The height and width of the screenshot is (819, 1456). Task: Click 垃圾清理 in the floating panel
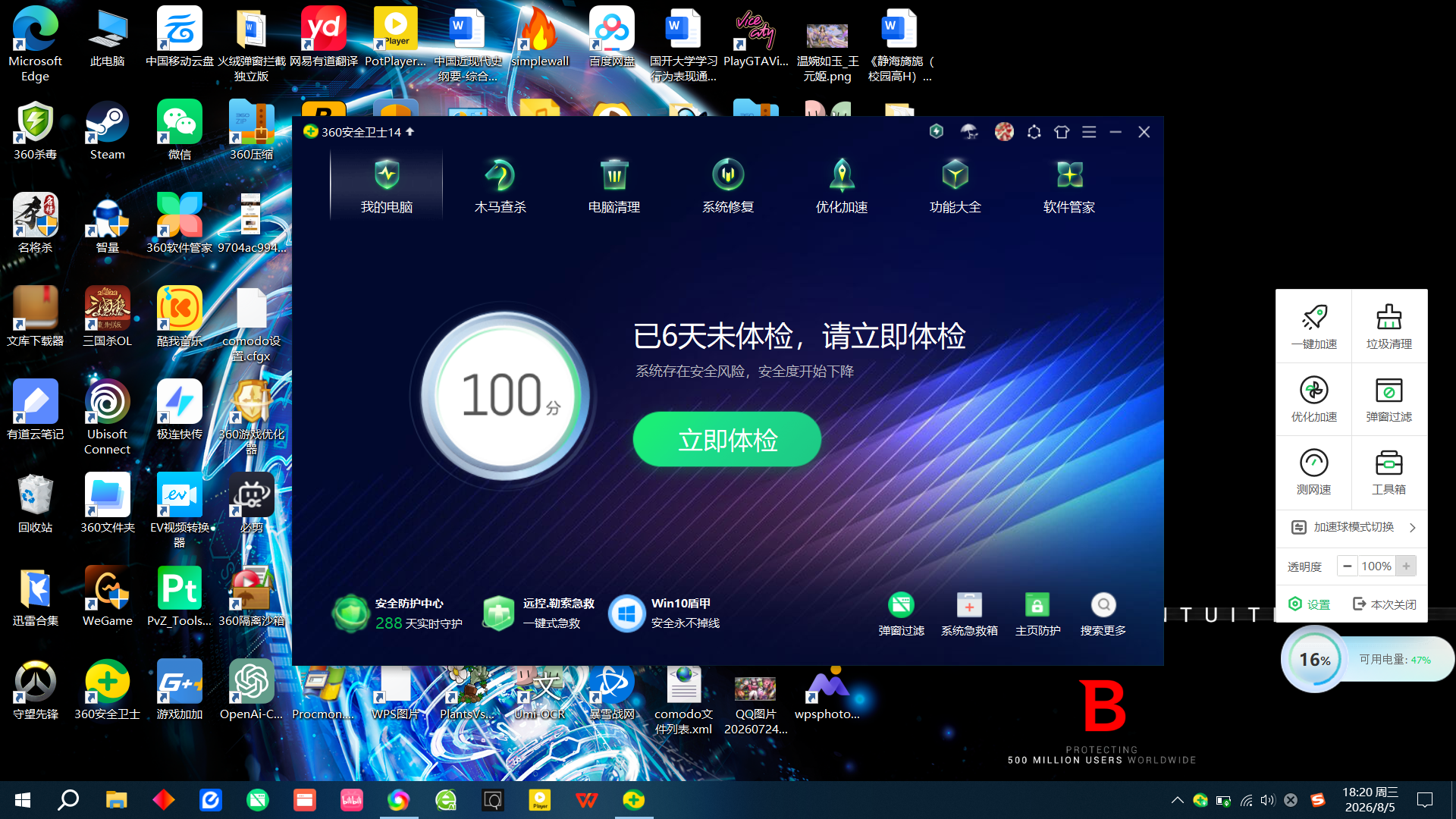[1389, 326]
